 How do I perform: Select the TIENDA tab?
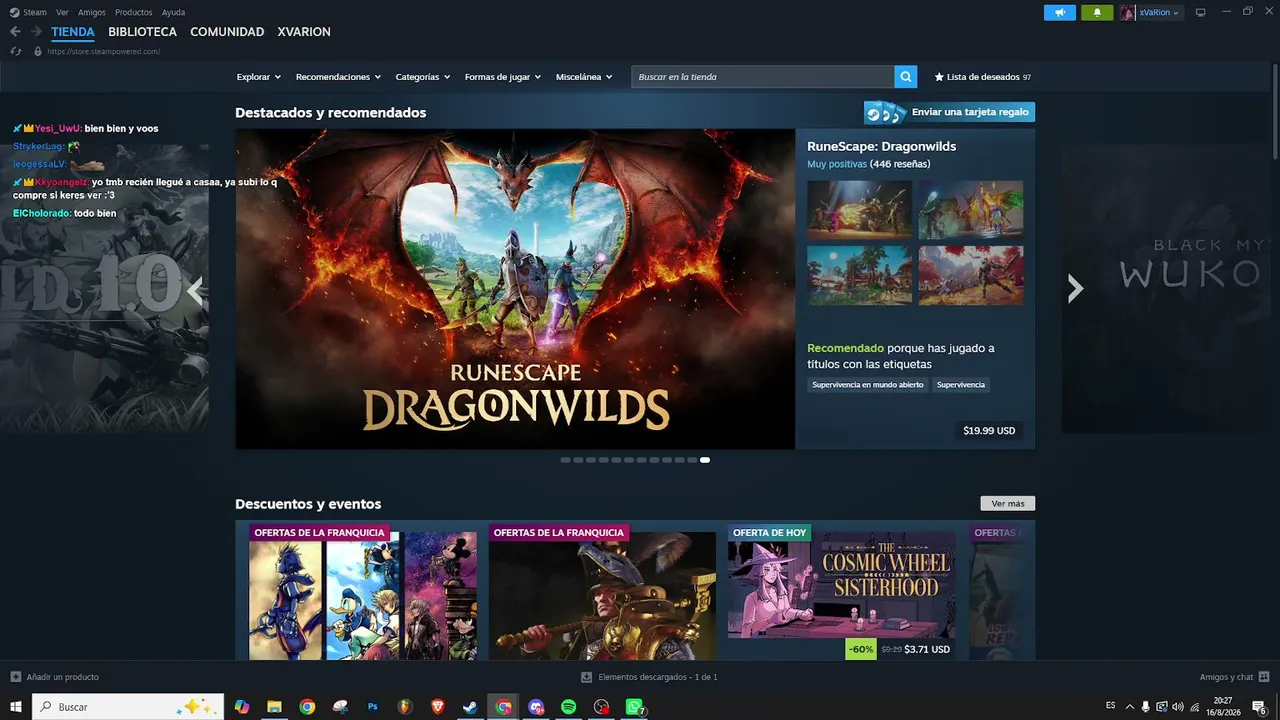pos(73,32)
